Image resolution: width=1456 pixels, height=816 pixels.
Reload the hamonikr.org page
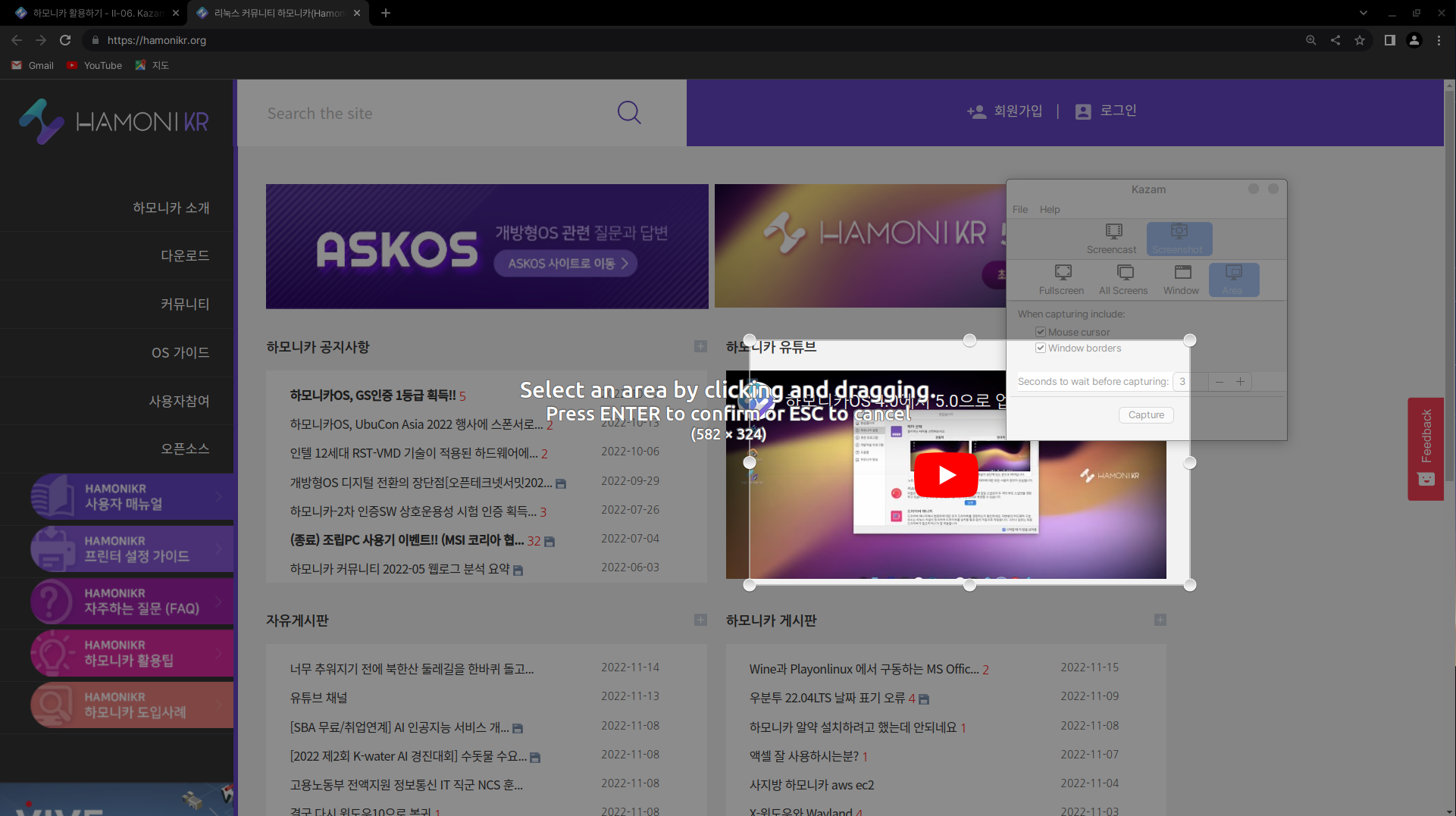click(65, 40)
